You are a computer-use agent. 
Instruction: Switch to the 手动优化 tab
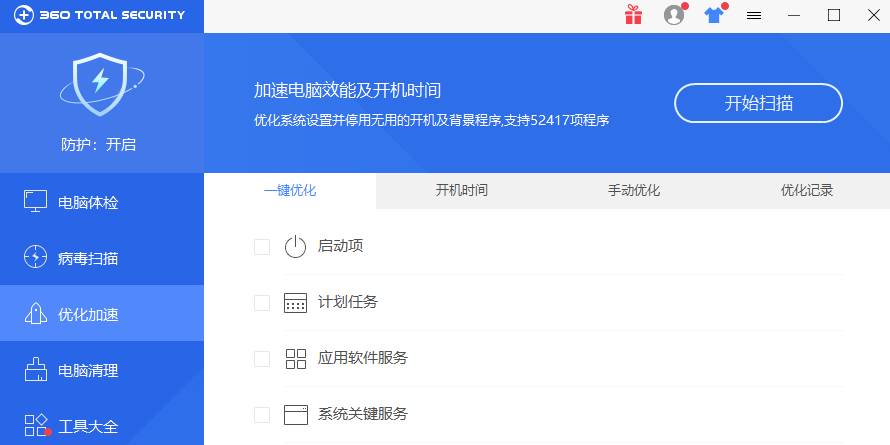634,190
